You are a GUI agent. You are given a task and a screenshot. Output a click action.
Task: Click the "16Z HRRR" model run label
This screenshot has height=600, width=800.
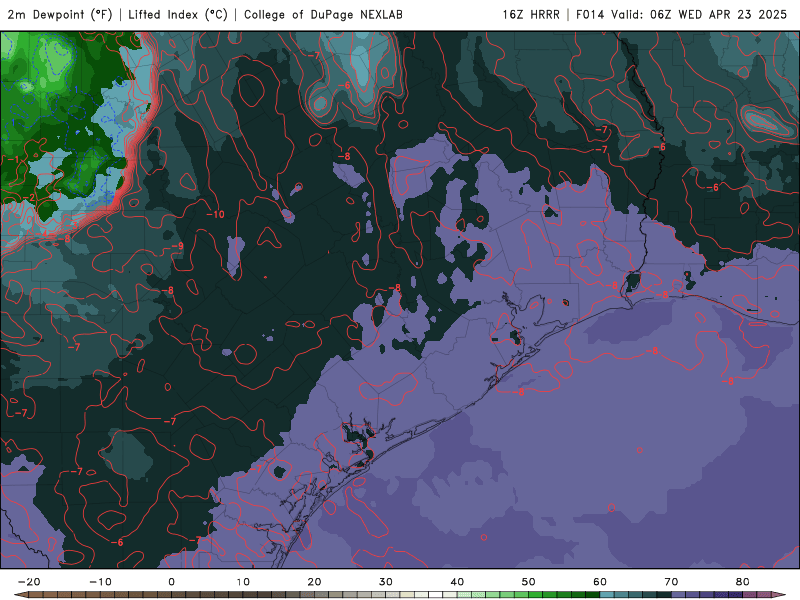(531, 15)
